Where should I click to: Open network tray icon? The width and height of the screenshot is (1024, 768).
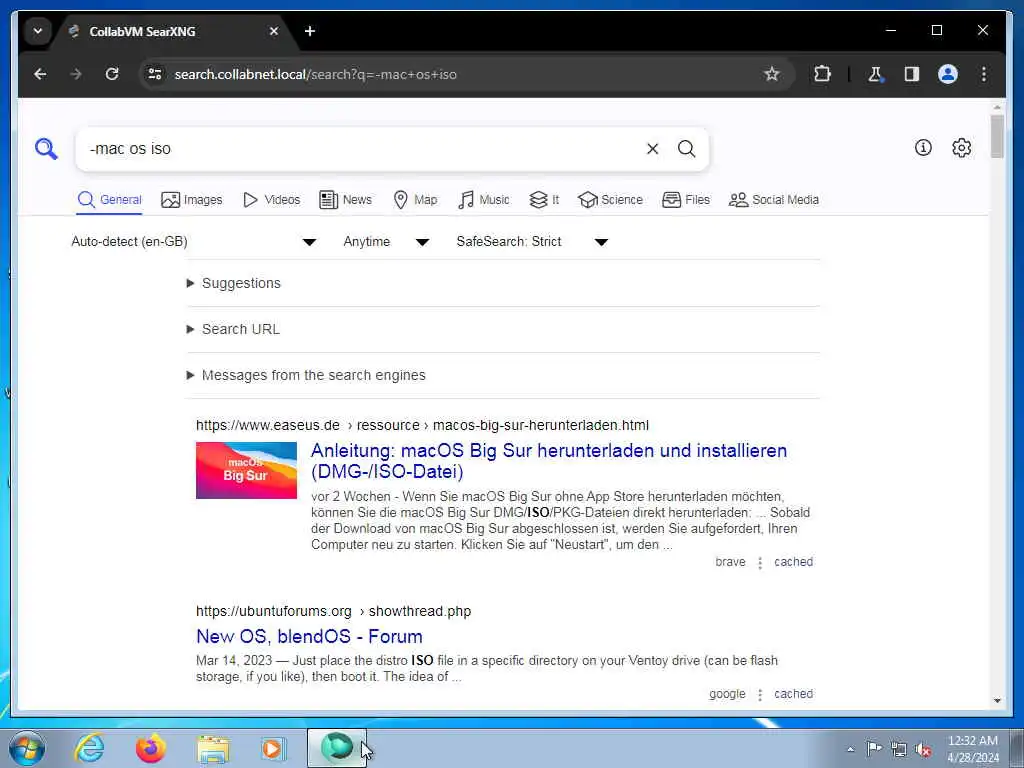click(899, 749)
